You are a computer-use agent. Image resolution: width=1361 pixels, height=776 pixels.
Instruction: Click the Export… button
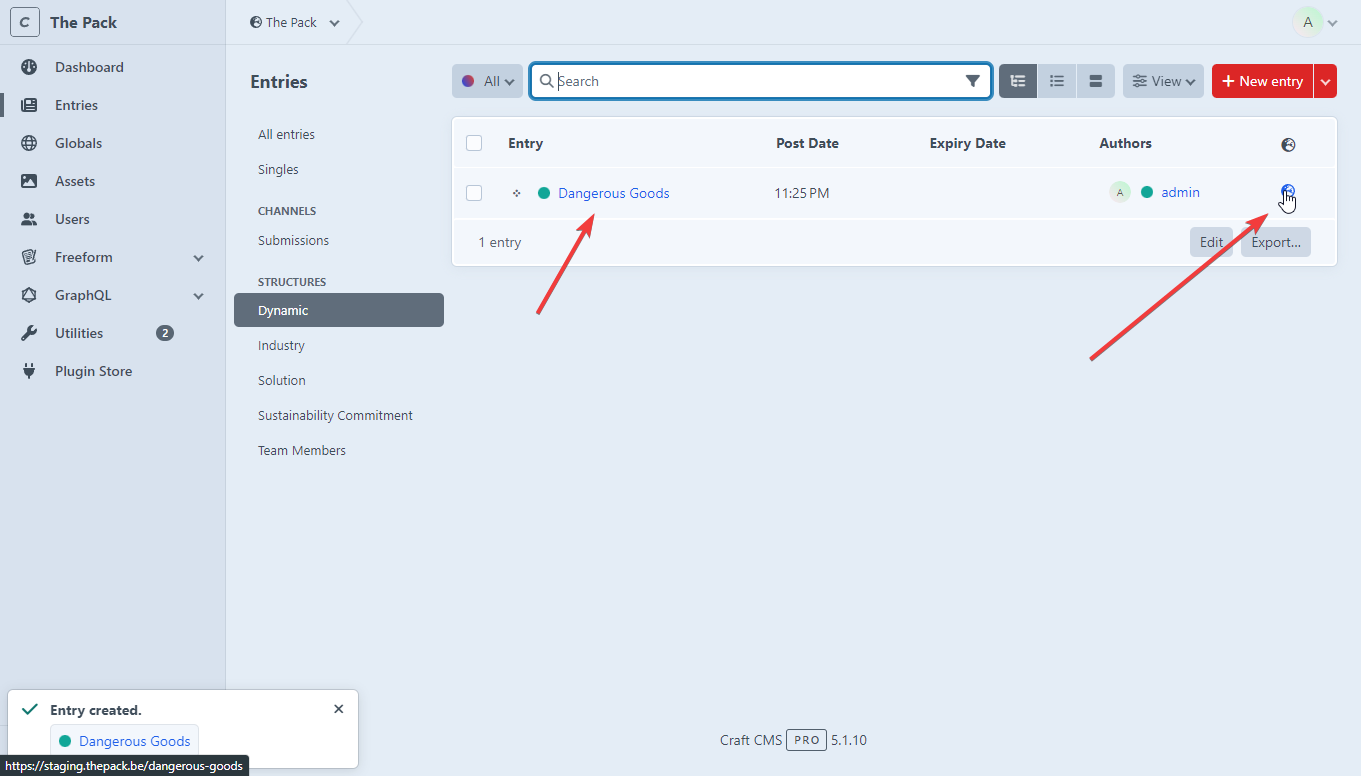[x=1275, y=242]
